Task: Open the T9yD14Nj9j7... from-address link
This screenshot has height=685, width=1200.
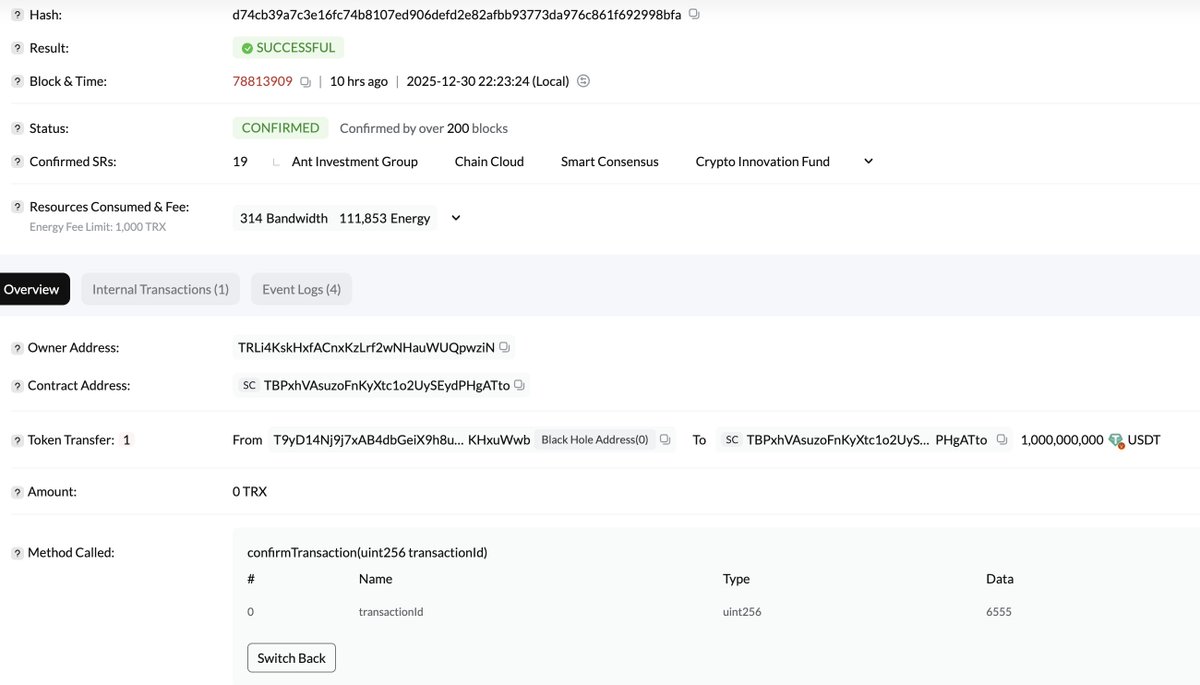Action: [x=402, y=440]
